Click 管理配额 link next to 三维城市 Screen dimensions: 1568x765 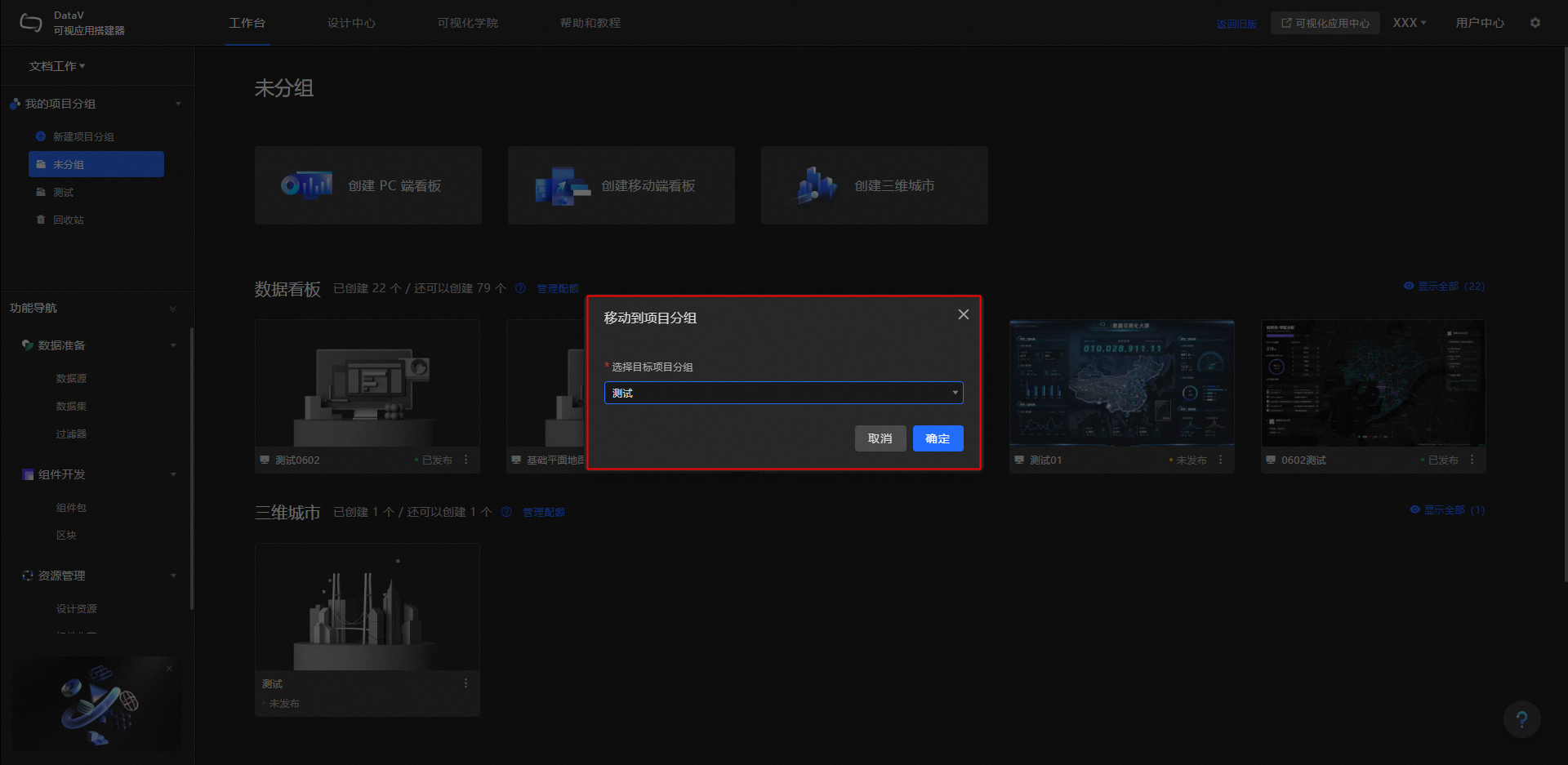tap(544, 512)
